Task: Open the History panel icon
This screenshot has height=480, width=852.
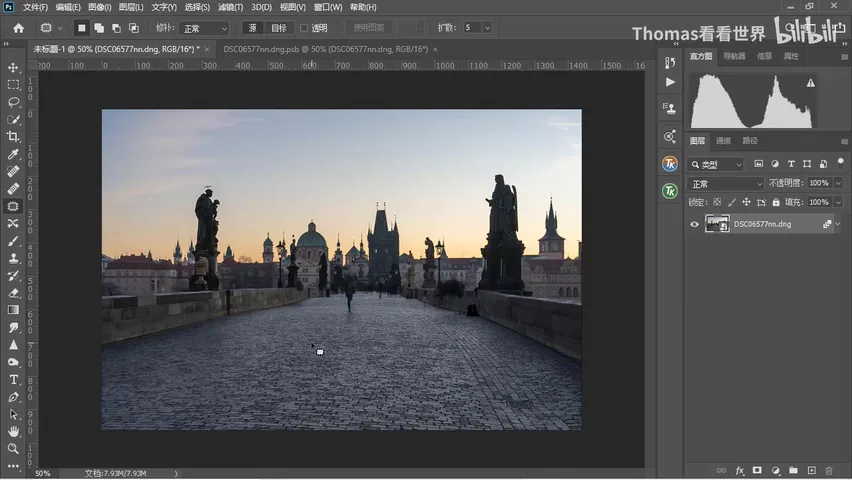Action: pos(670,63)
